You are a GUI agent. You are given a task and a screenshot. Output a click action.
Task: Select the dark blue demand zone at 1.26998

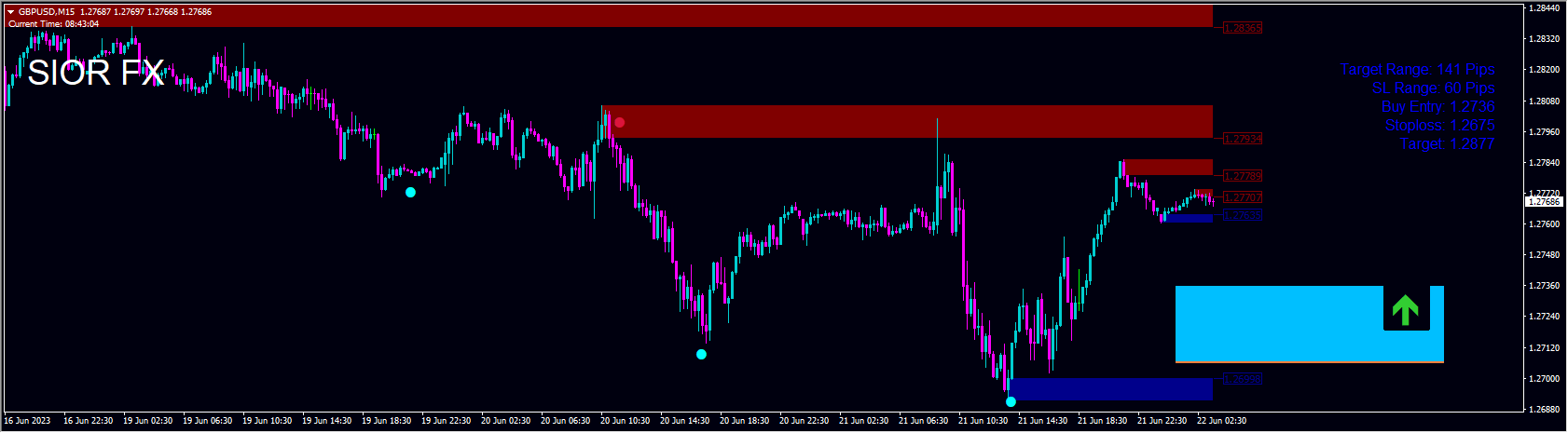click(1111, 388)
